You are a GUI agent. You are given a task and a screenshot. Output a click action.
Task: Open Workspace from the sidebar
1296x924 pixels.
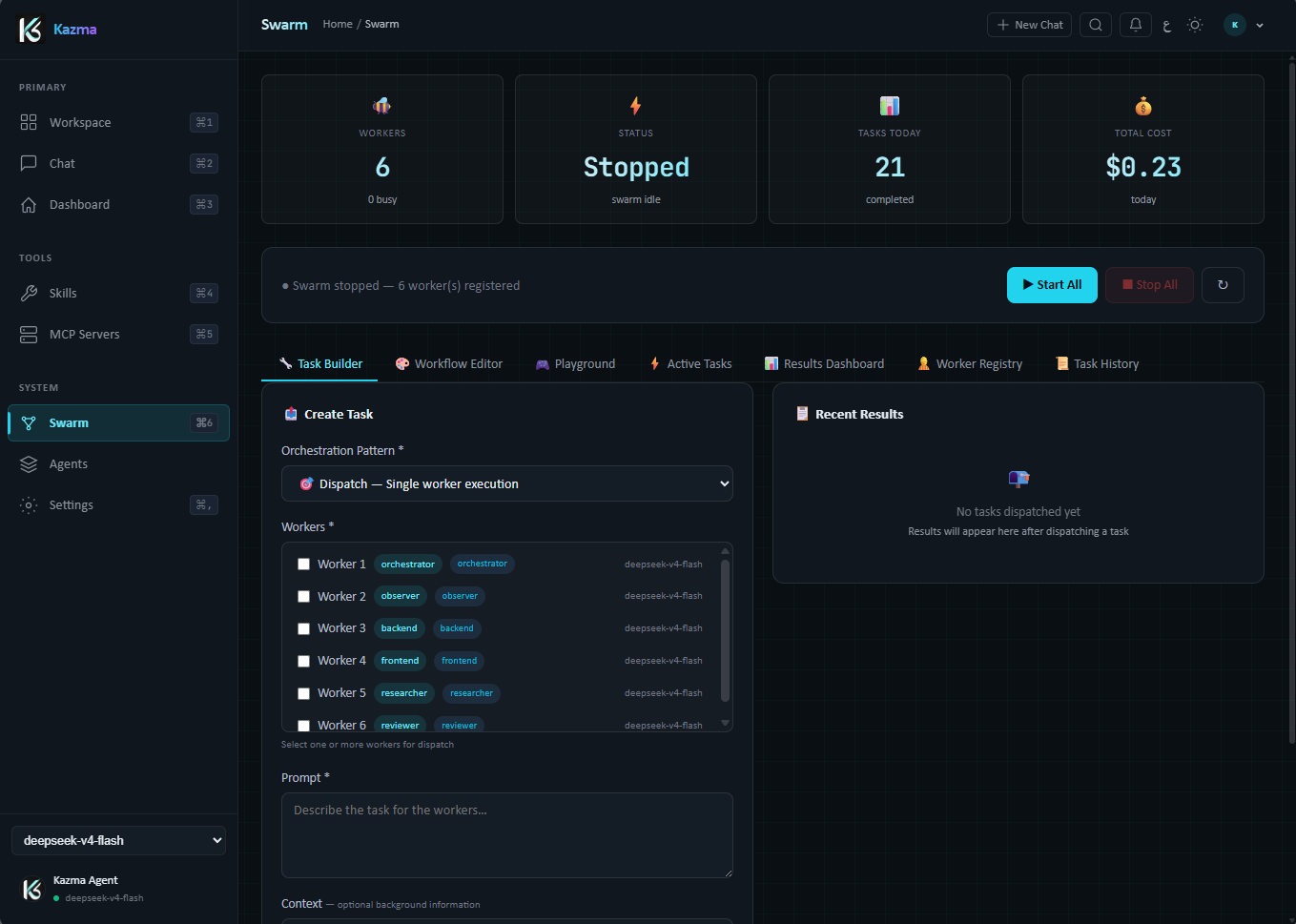click(x=118, y=122)
